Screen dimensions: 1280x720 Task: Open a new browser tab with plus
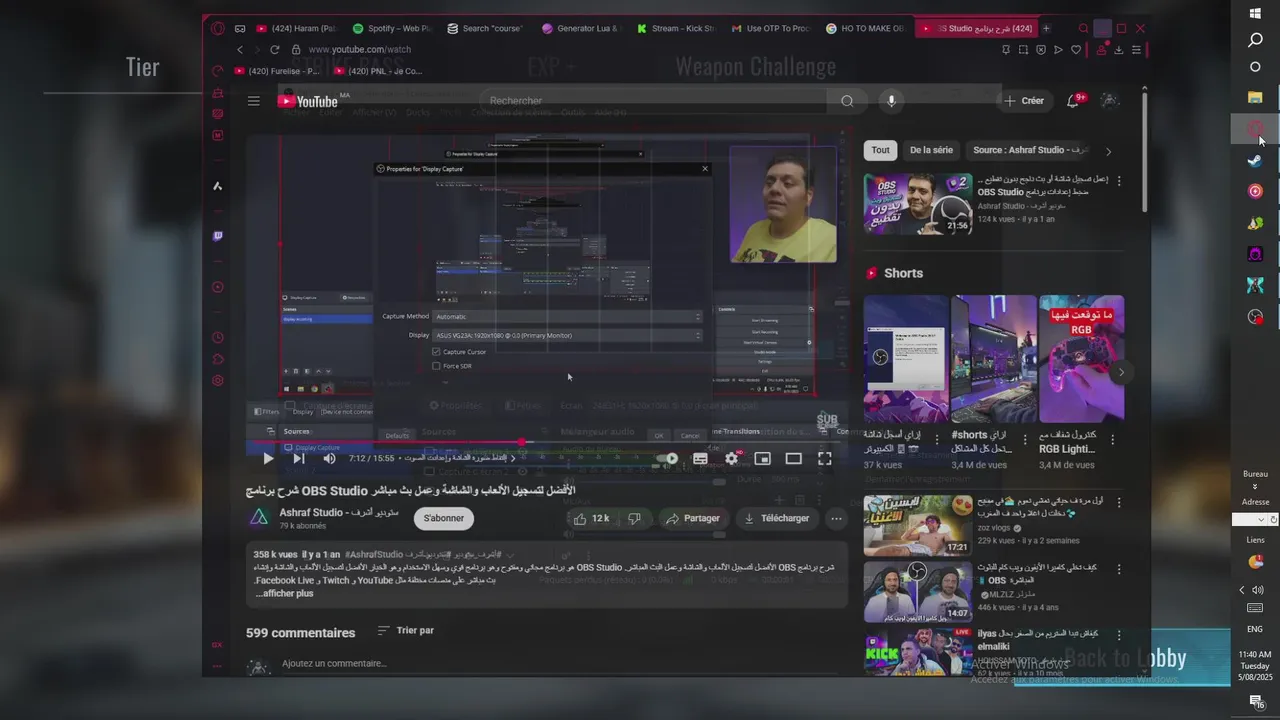pos(1047,28)
